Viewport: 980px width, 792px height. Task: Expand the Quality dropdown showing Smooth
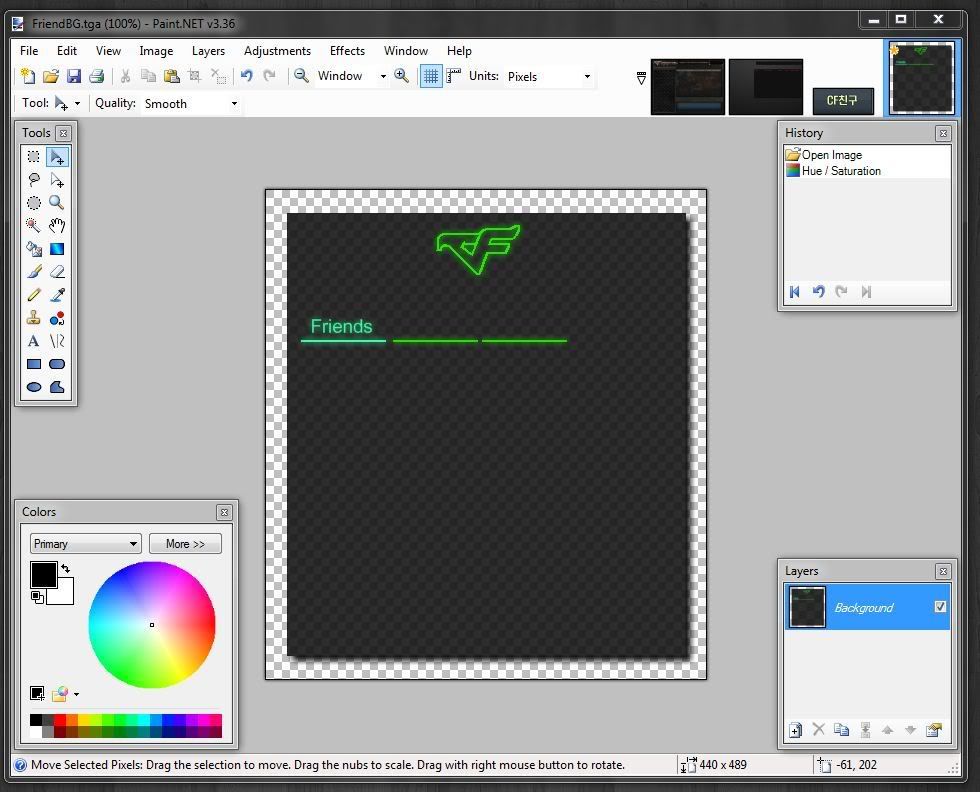pos(191,103)
